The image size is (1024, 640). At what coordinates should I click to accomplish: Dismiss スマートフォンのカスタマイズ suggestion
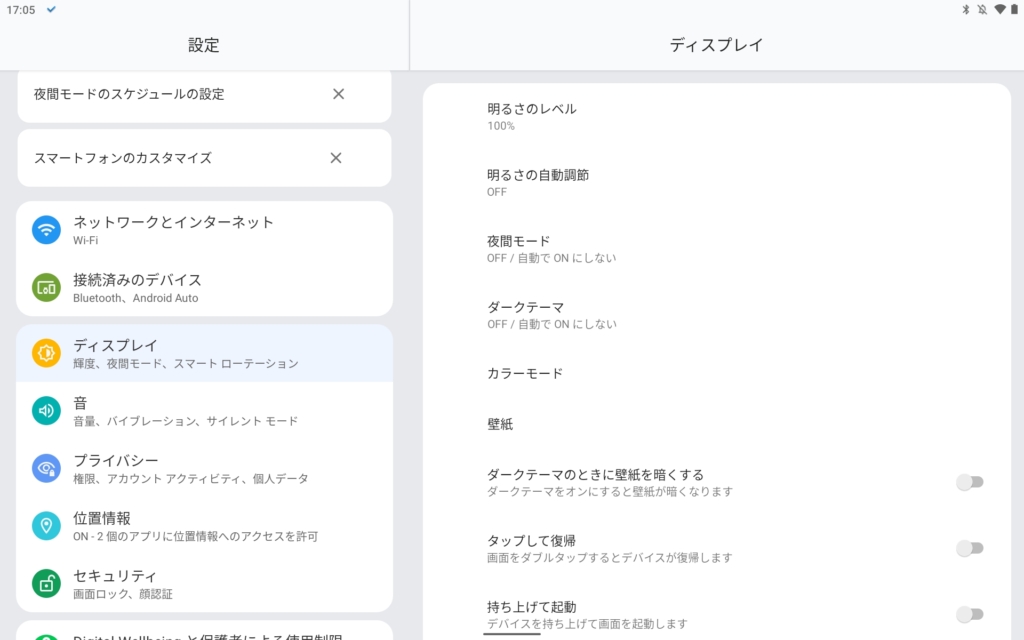(x=336, y=158)
